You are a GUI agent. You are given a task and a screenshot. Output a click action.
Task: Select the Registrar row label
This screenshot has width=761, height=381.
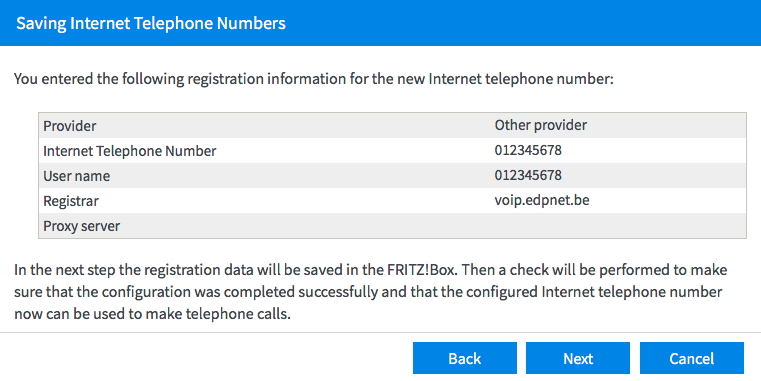(x=71, y=201)
